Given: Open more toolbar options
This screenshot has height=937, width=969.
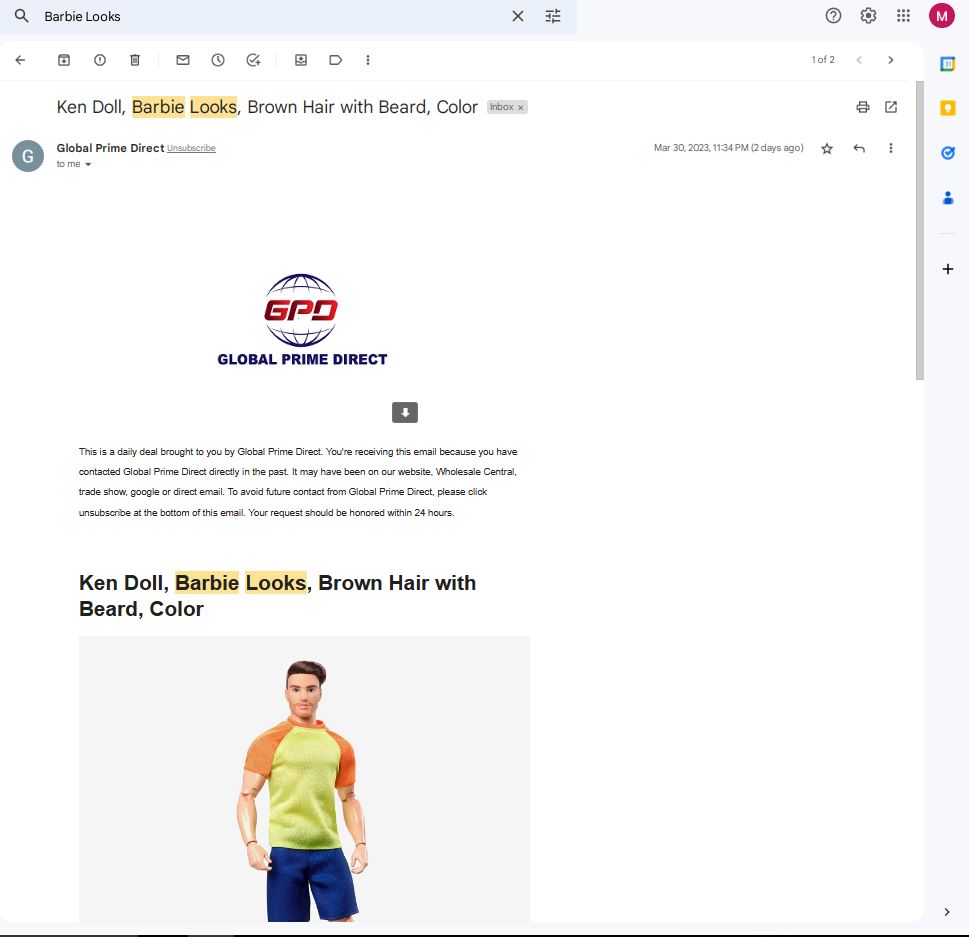Looking at the screenshot, I should tap(368, 60).
